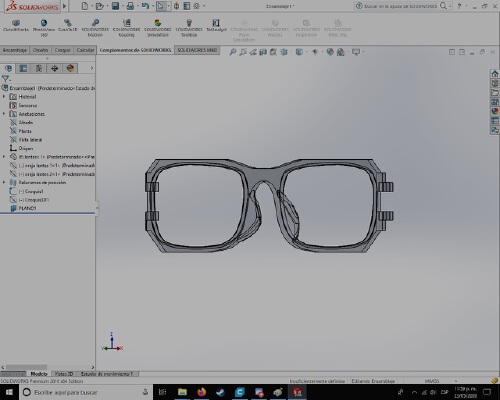
Task: Open the File Explorer task pane folder icon
Action: [x=495, y=92]
